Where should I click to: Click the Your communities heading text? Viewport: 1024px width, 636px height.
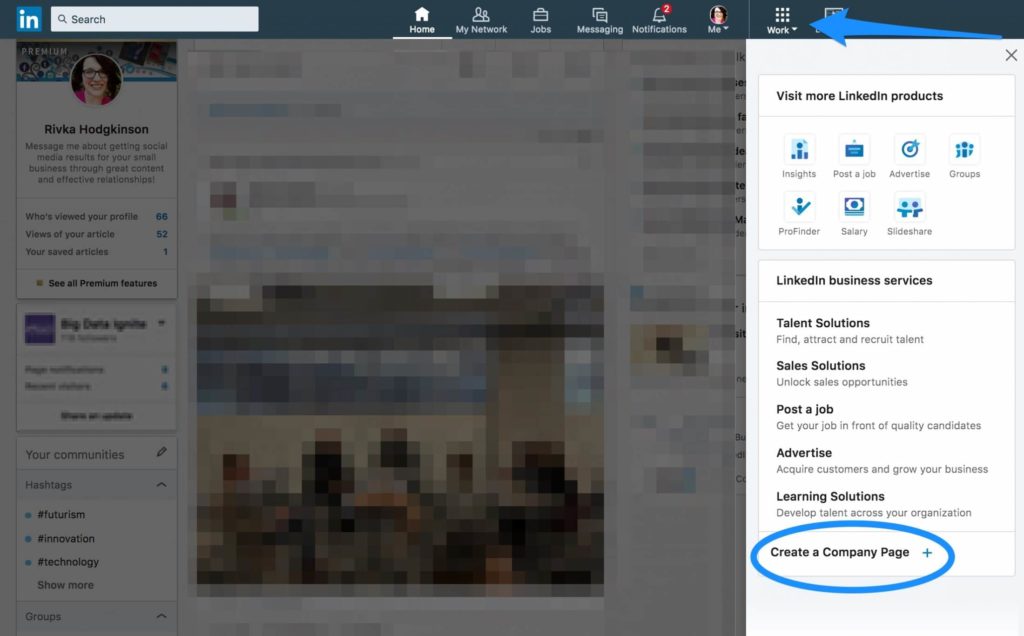pos(74,454)
